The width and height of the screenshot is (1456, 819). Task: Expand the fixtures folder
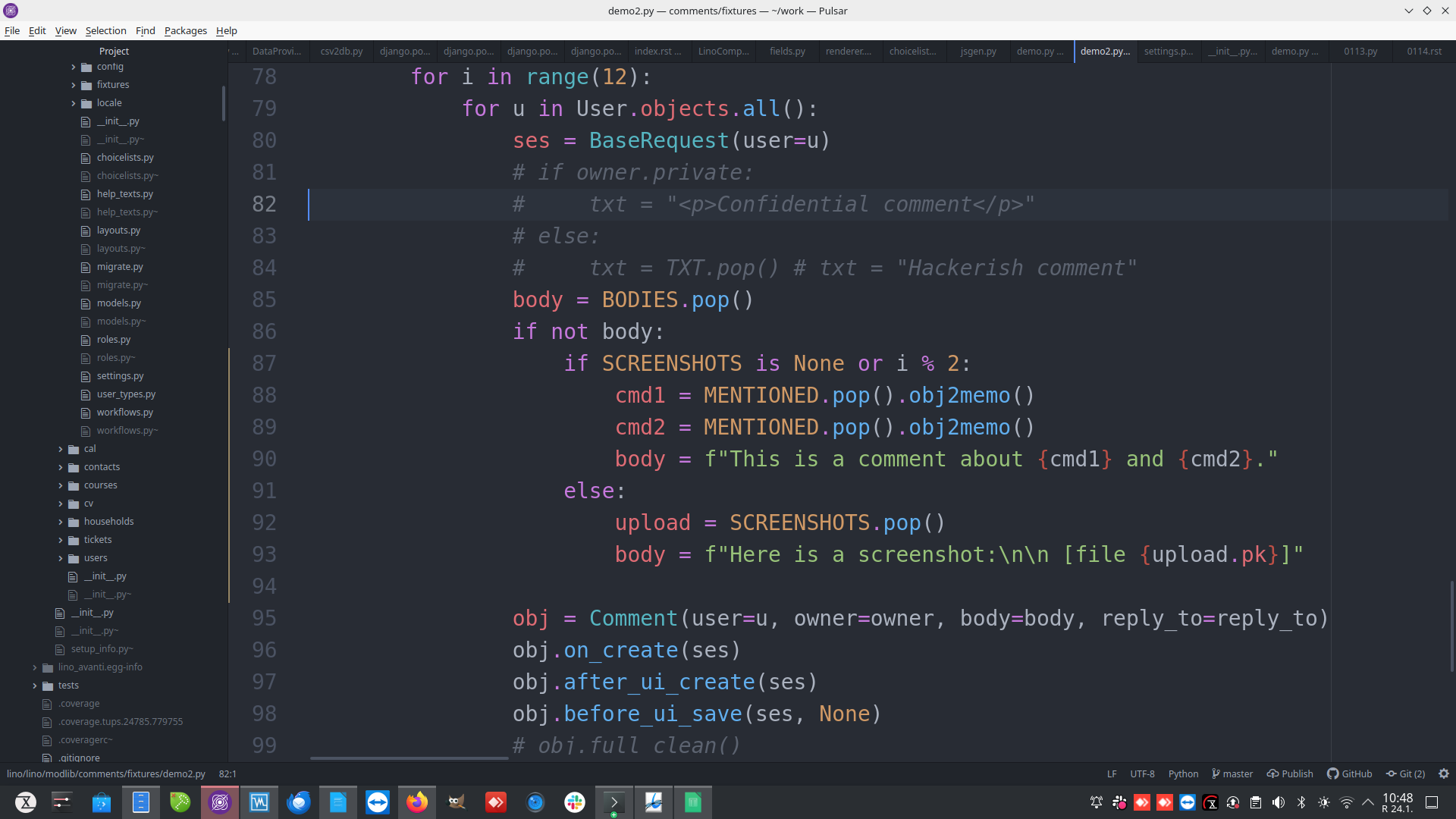tap(112, 85)
